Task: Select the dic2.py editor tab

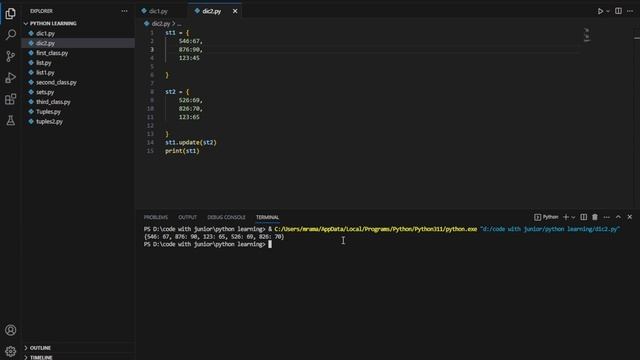Action: coord(211,11)
